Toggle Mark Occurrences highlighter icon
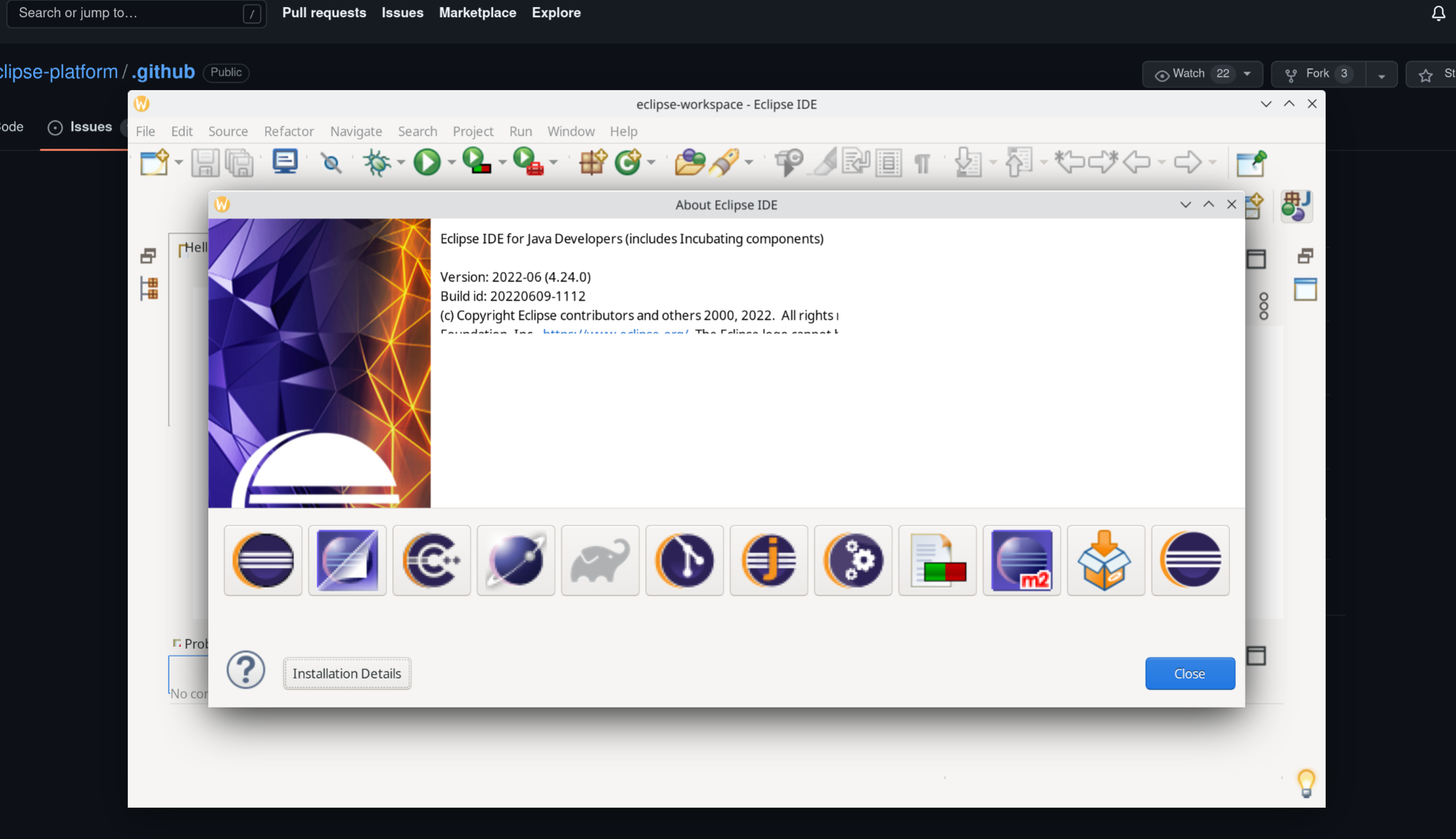The image size is (1456, 839). point(823,162)
